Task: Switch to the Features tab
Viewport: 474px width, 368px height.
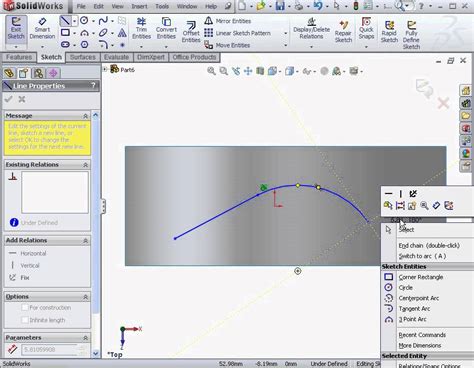Action: pos(19,57)
